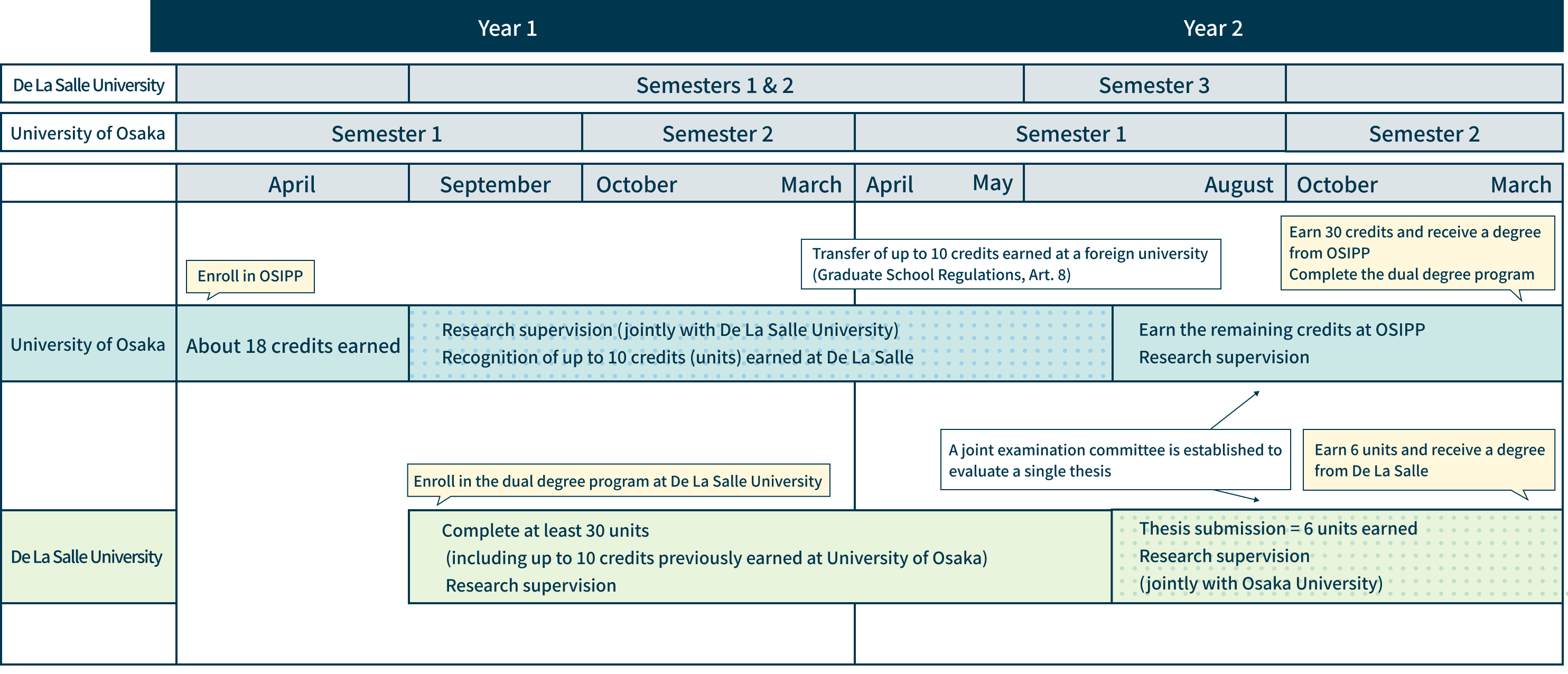
Task: Click the May month label
Action: (x=992, y=183)
